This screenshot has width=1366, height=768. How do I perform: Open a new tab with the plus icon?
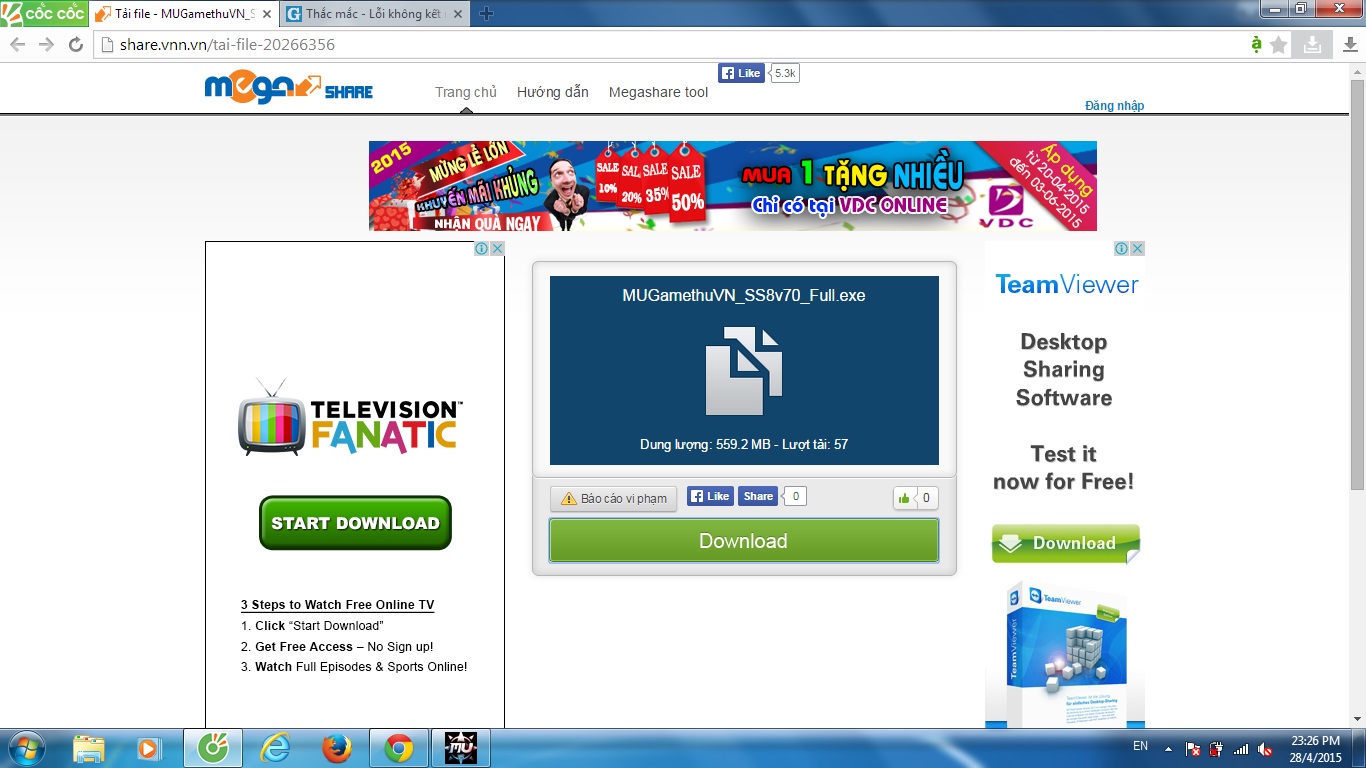click(x=487, y=14)
